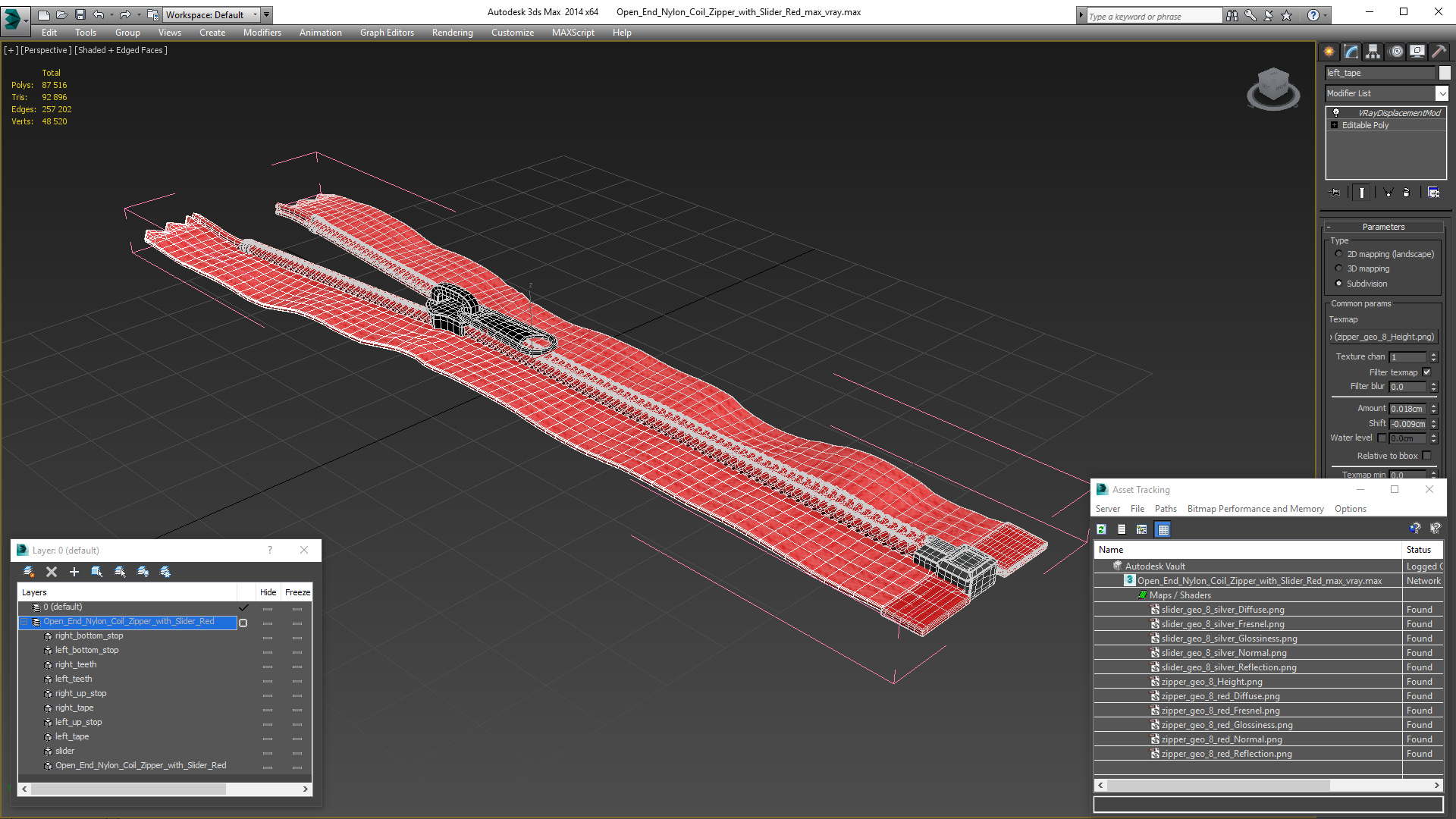Click the object name field left_tape

[1380, 73]
